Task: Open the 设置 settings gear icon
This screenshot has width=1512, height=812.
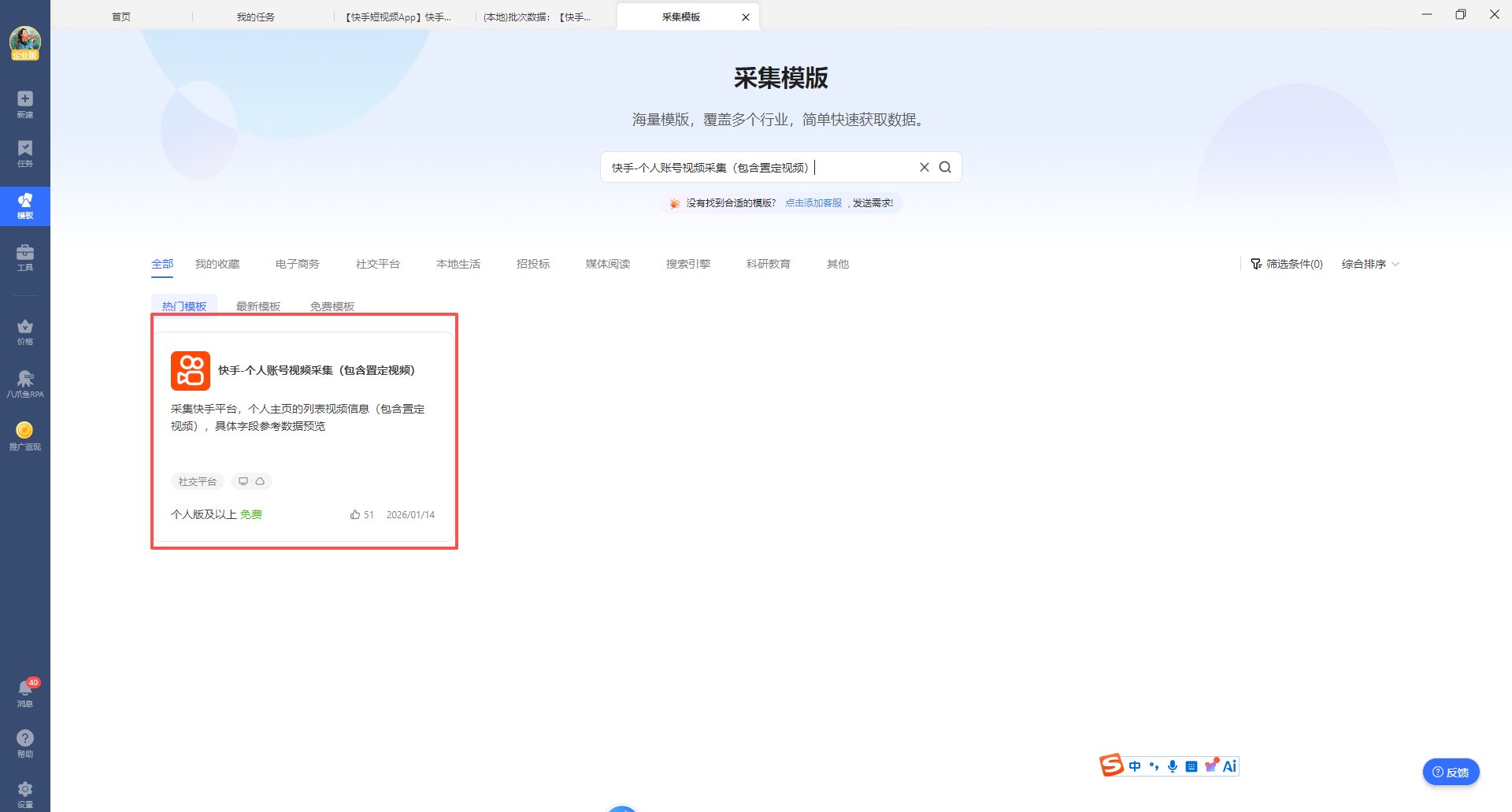Action: point(25,794)
